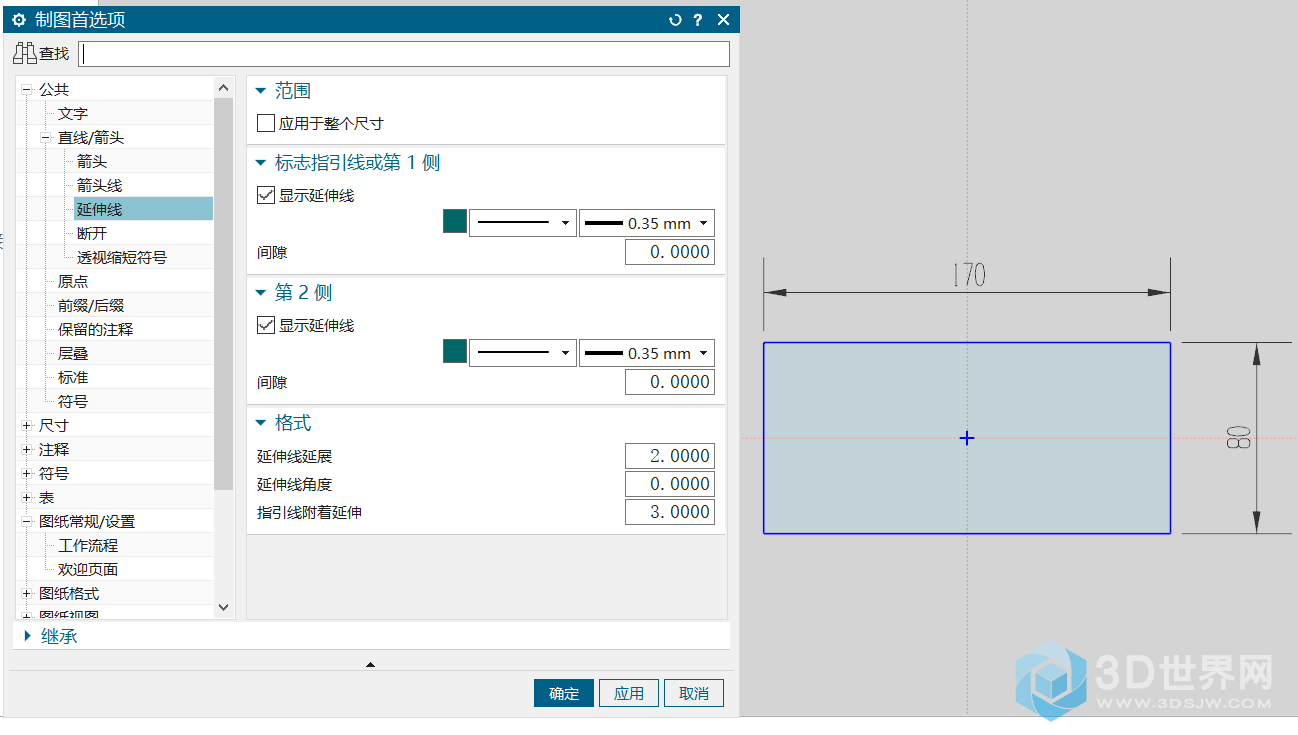Click the first side 间隙 value field
Image resolution: width=1298 pixels, height=735 pixels.
(670, 252)
